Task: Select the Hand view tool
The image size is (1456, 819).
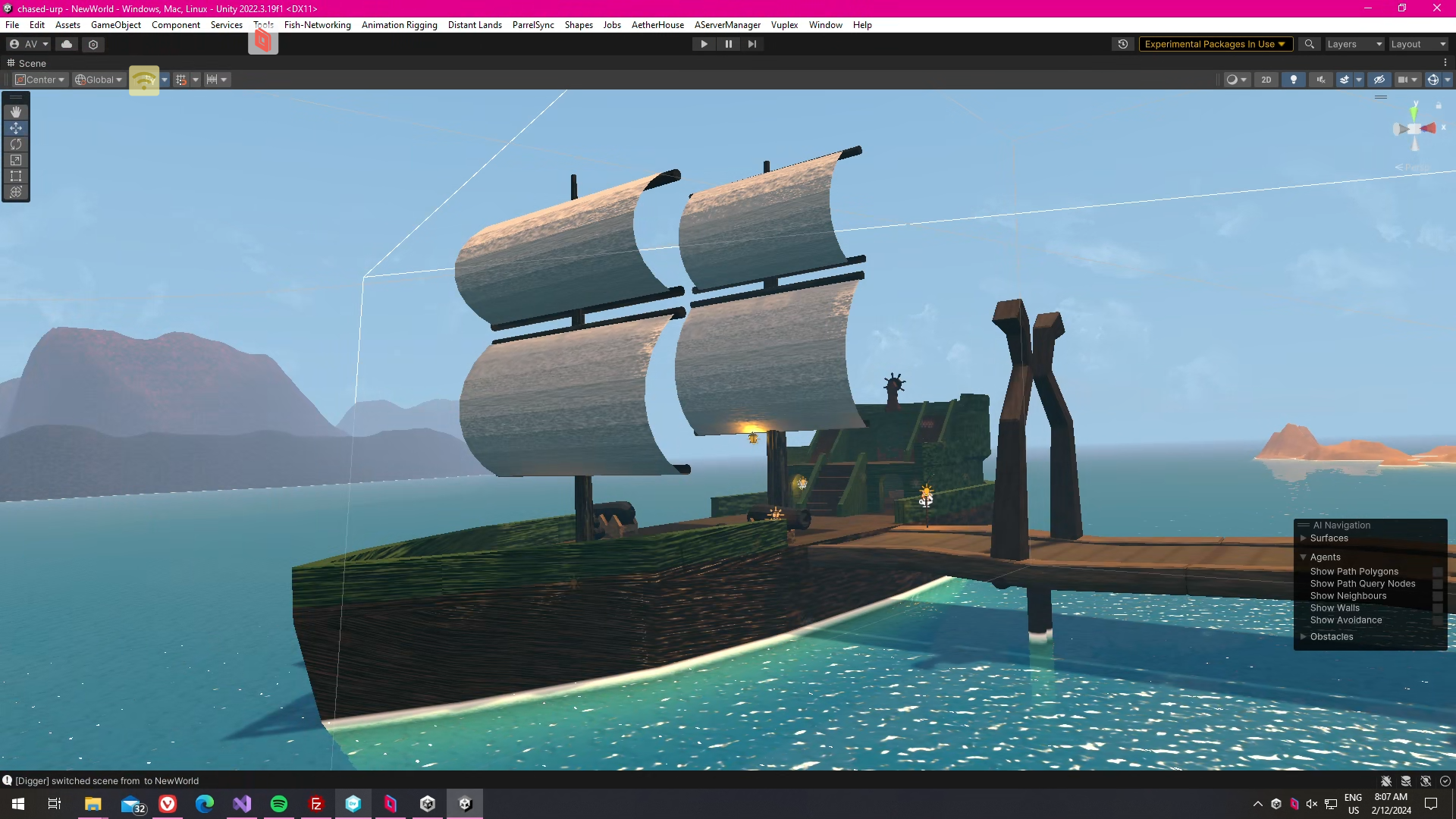Action: click(x=16, y=112)
